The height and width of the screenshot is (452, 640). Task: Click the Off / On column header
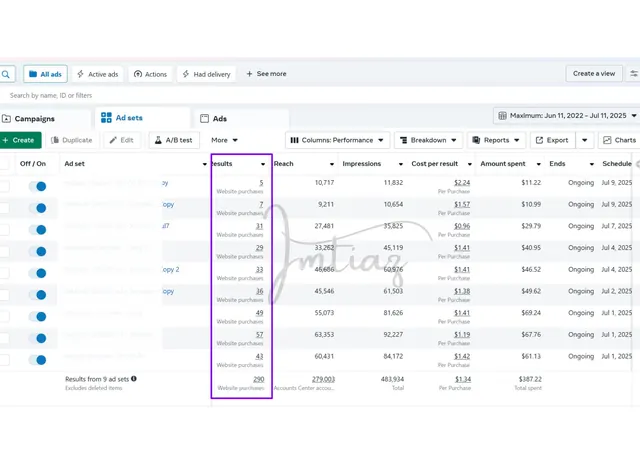pos(33,164)
